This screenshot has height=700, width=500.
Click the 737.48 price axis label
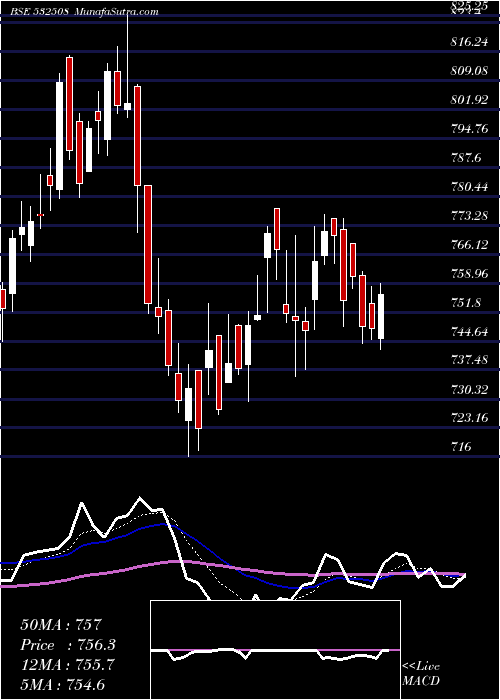[x=469, y=360]
